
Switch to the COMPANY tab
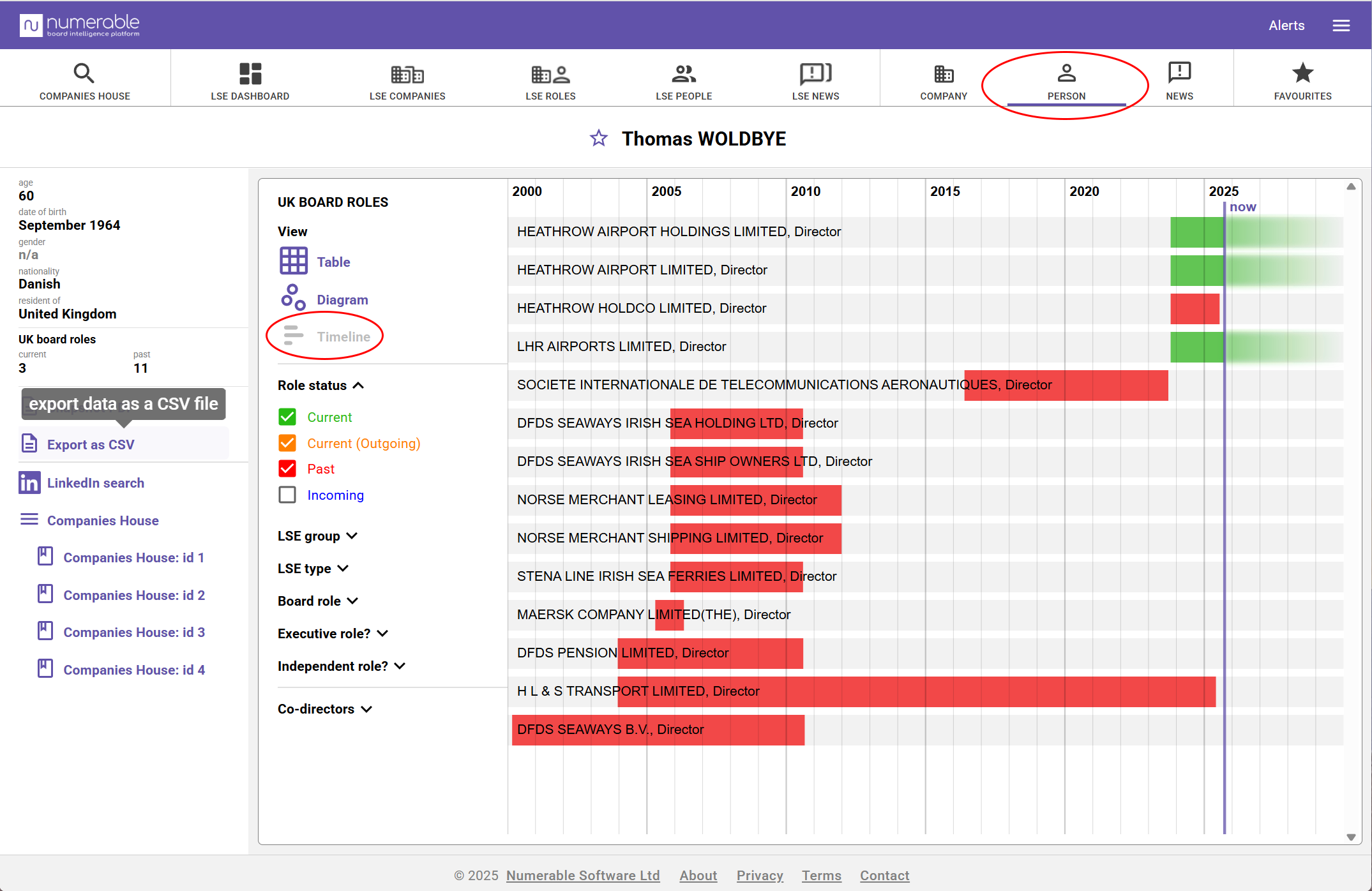click(x=943, y=81)
